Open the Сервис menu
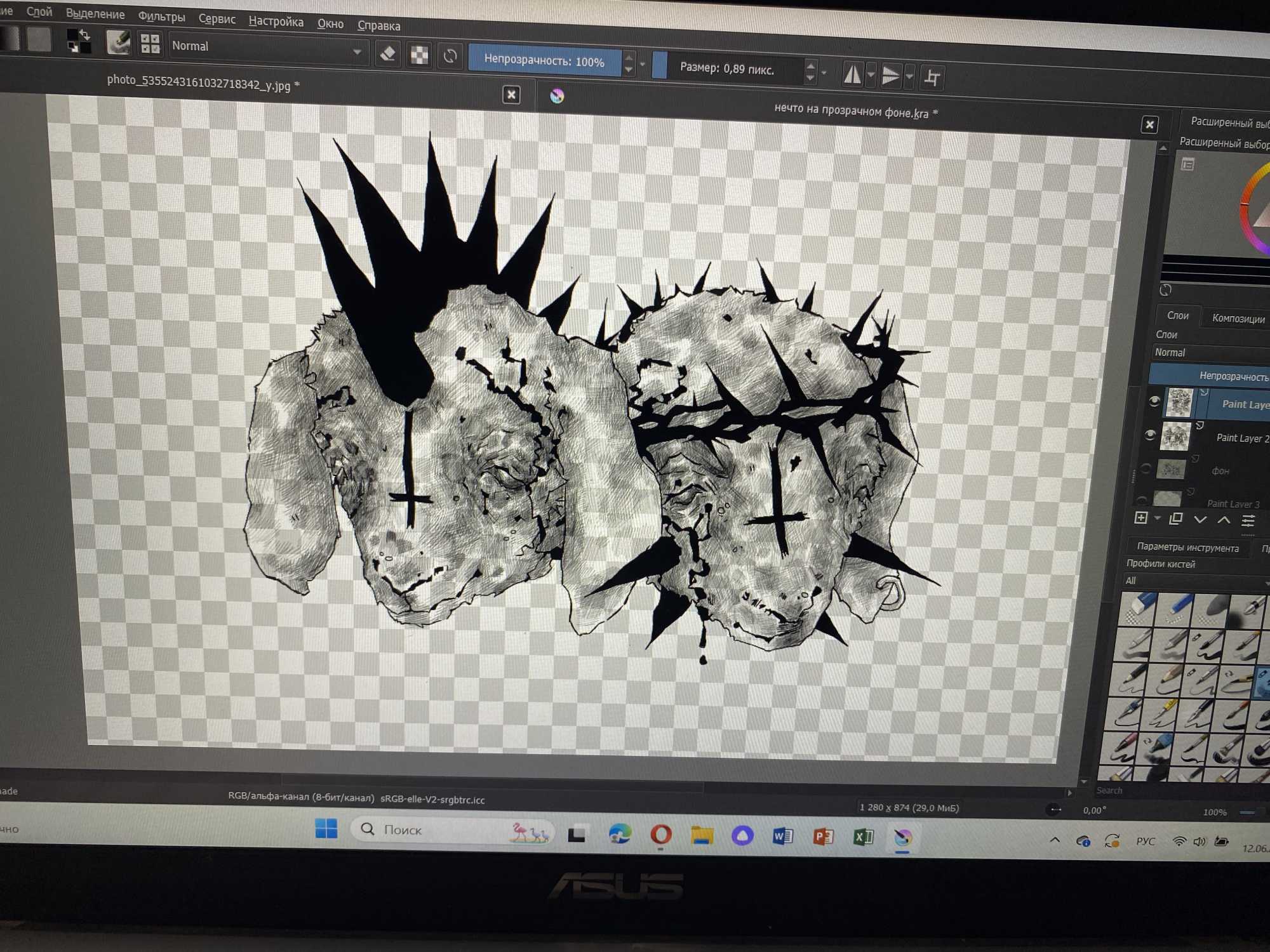 point(217,19)
